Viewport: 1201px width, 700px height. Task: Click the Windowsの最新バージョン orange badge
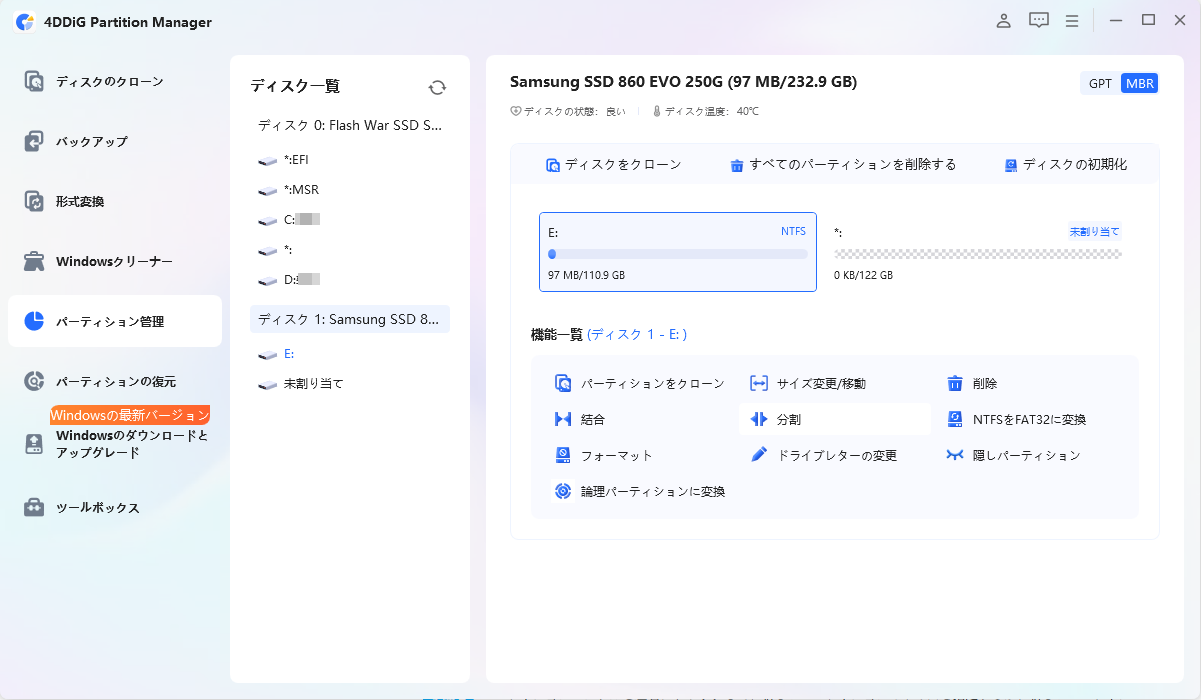pyautogui.click(x=130, y=415)
